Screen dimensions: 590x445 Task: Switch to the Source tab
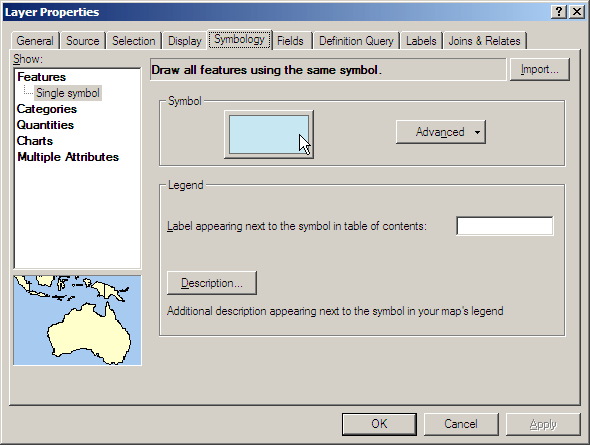click(83, 41)
